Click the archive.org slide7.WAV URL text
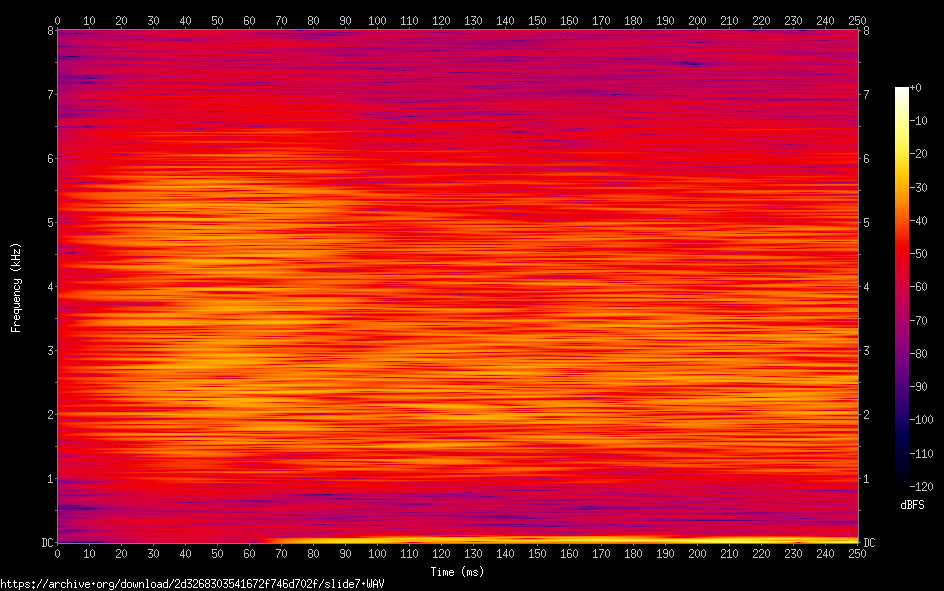The width and height of the screenshot is (944, 591). pos(192,583)
